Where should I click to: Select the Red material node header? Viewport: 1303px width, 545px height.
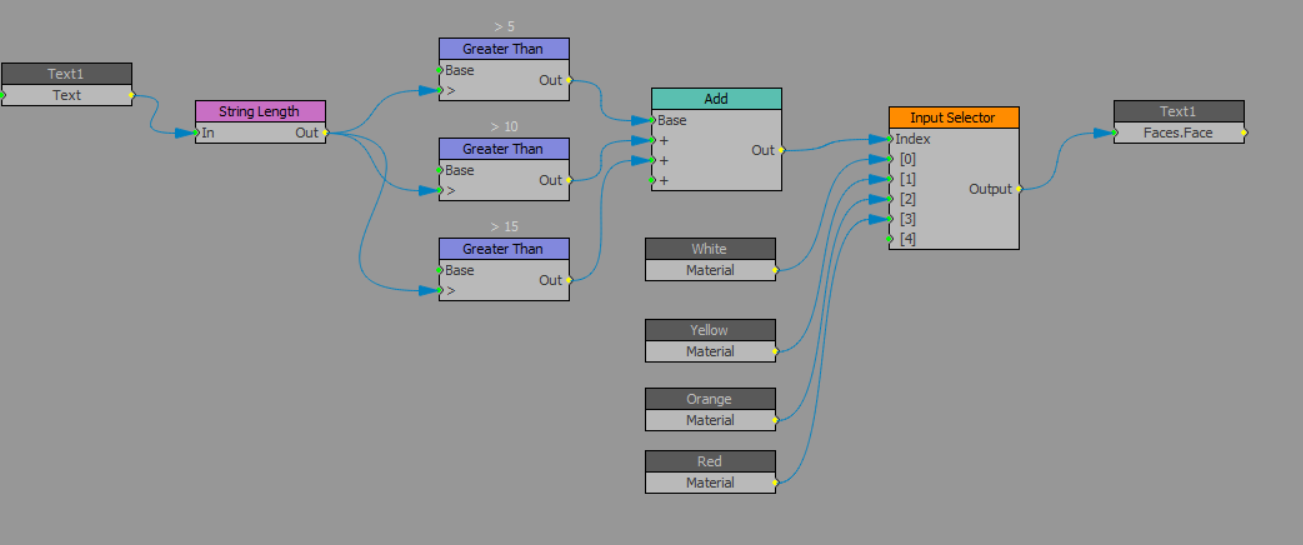(710, 461)
